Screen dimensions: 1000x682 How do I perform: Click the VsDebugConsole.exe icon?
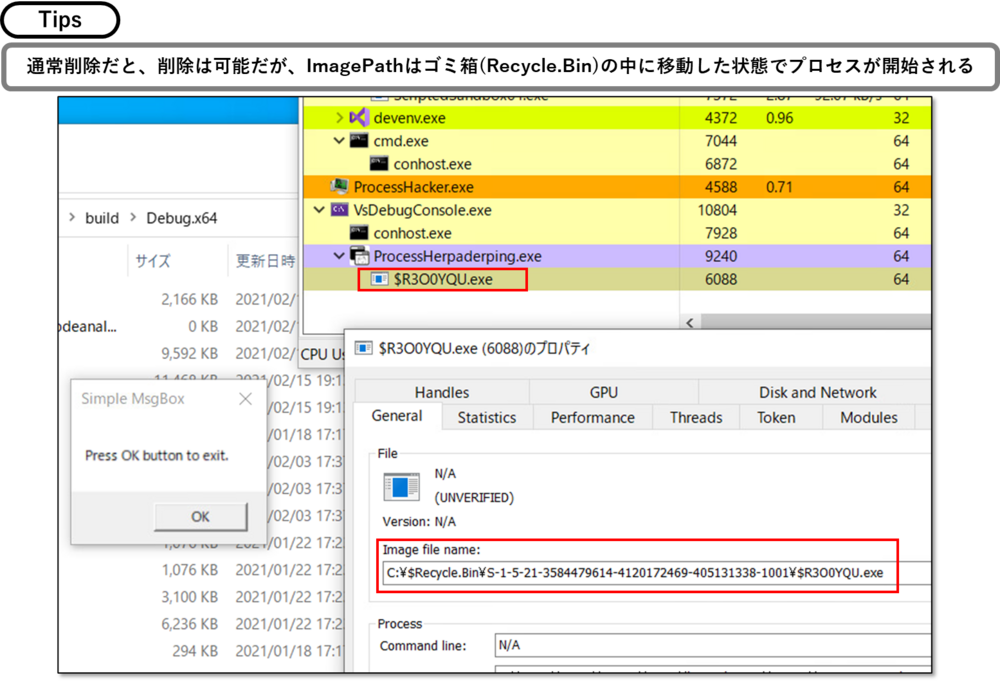coord(339,210)
